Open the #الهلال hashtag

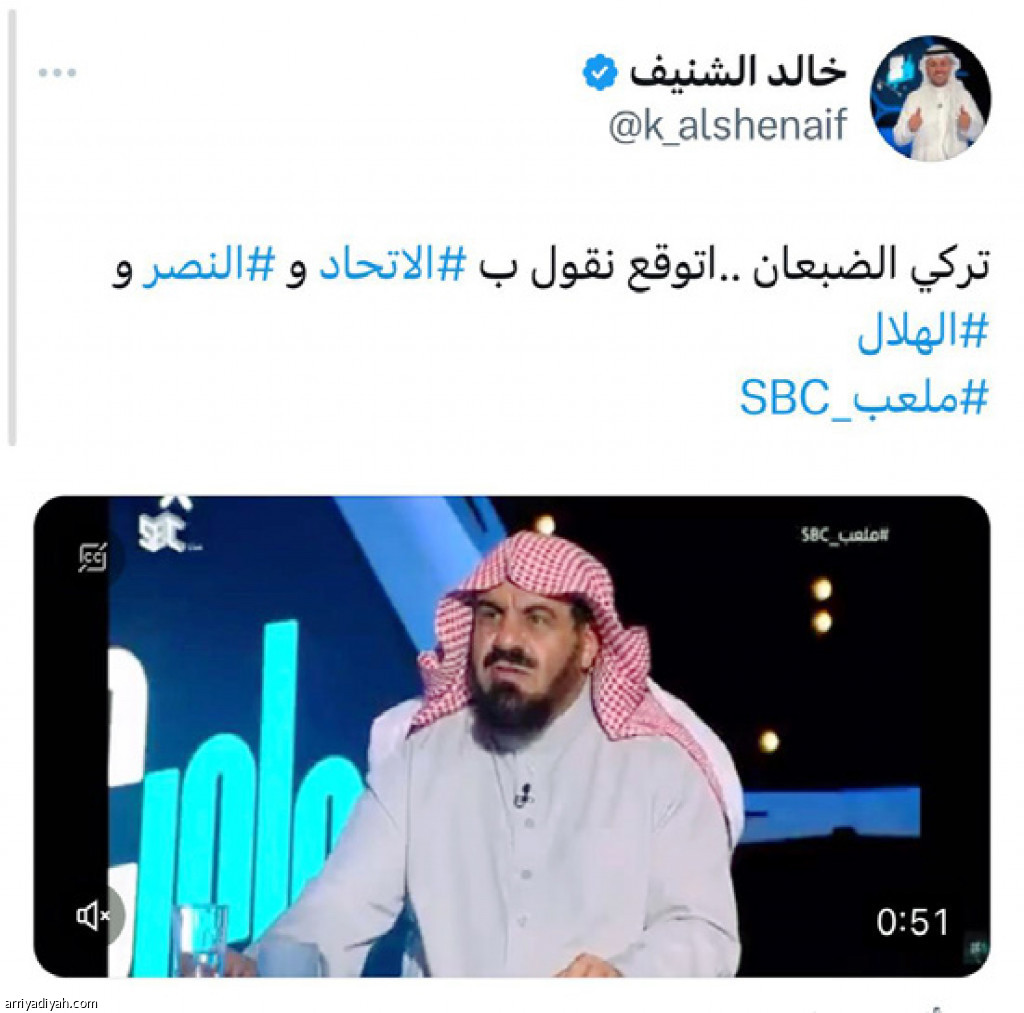point(923,332)
